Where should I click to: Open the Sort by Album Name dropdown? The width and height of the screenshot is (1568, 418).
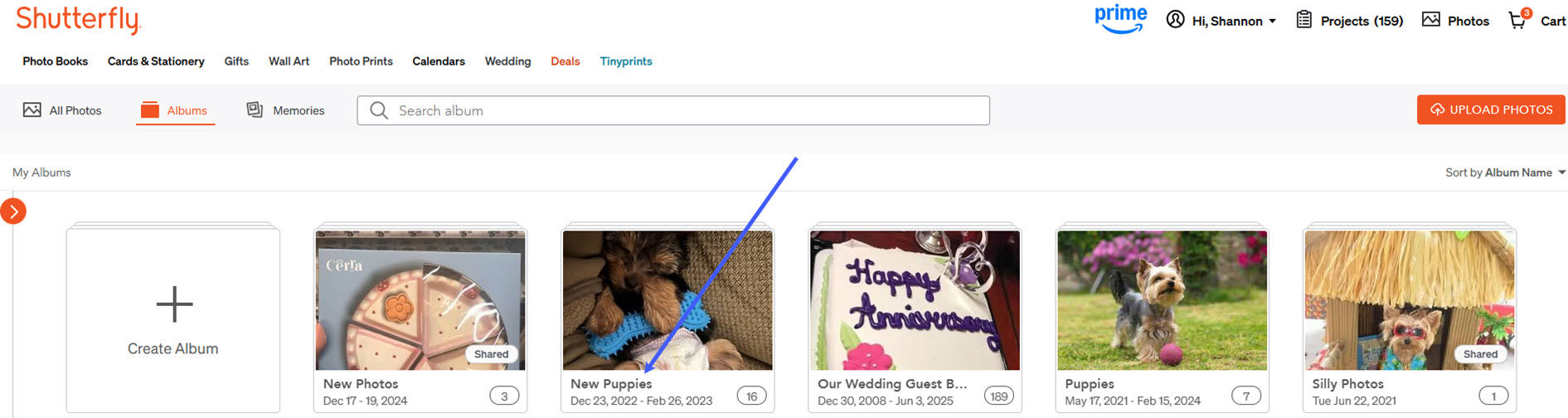coord(1505,173)
